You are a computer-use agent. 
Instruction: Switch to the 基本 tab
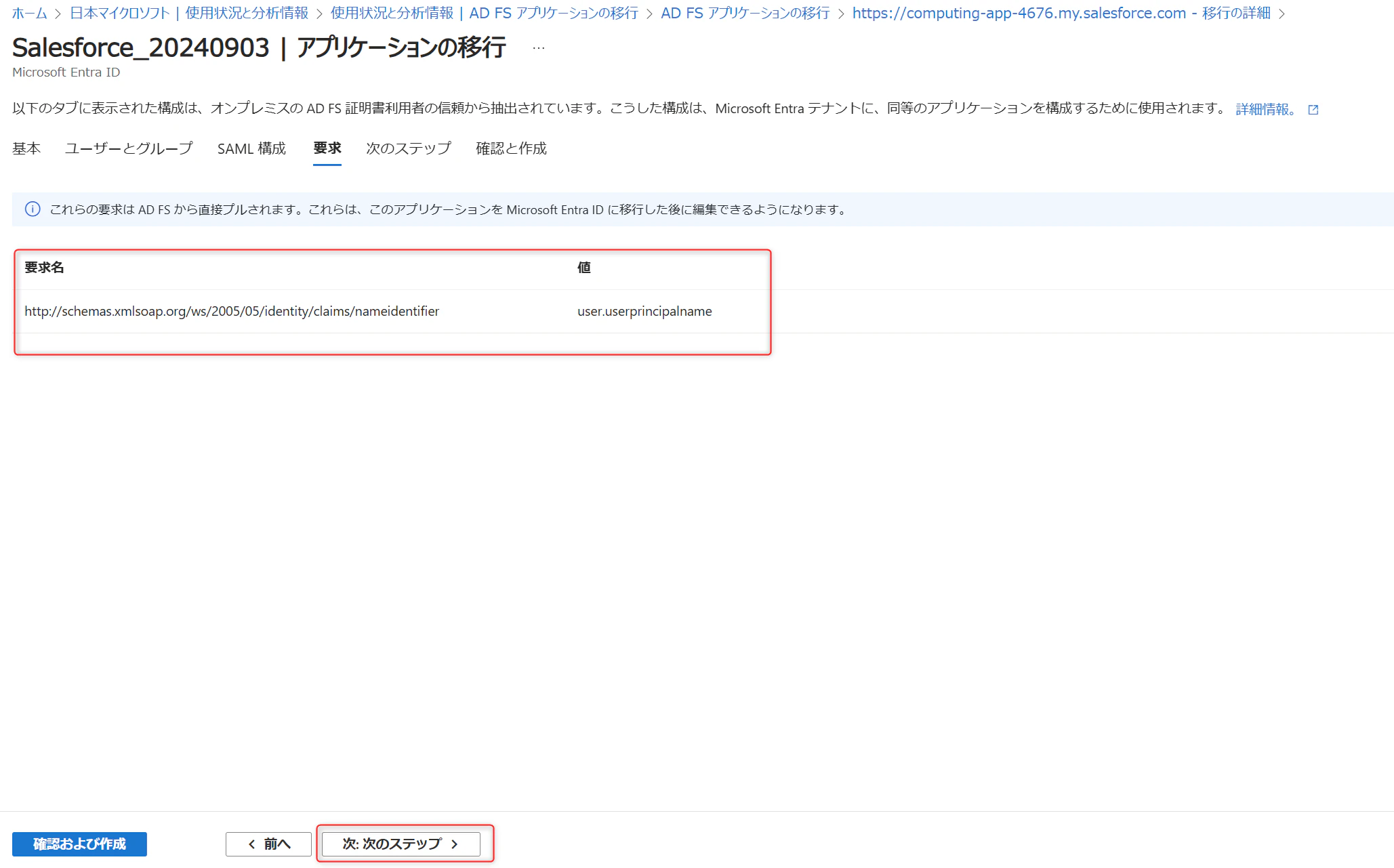pyautogui.click(x=26, y=148)
